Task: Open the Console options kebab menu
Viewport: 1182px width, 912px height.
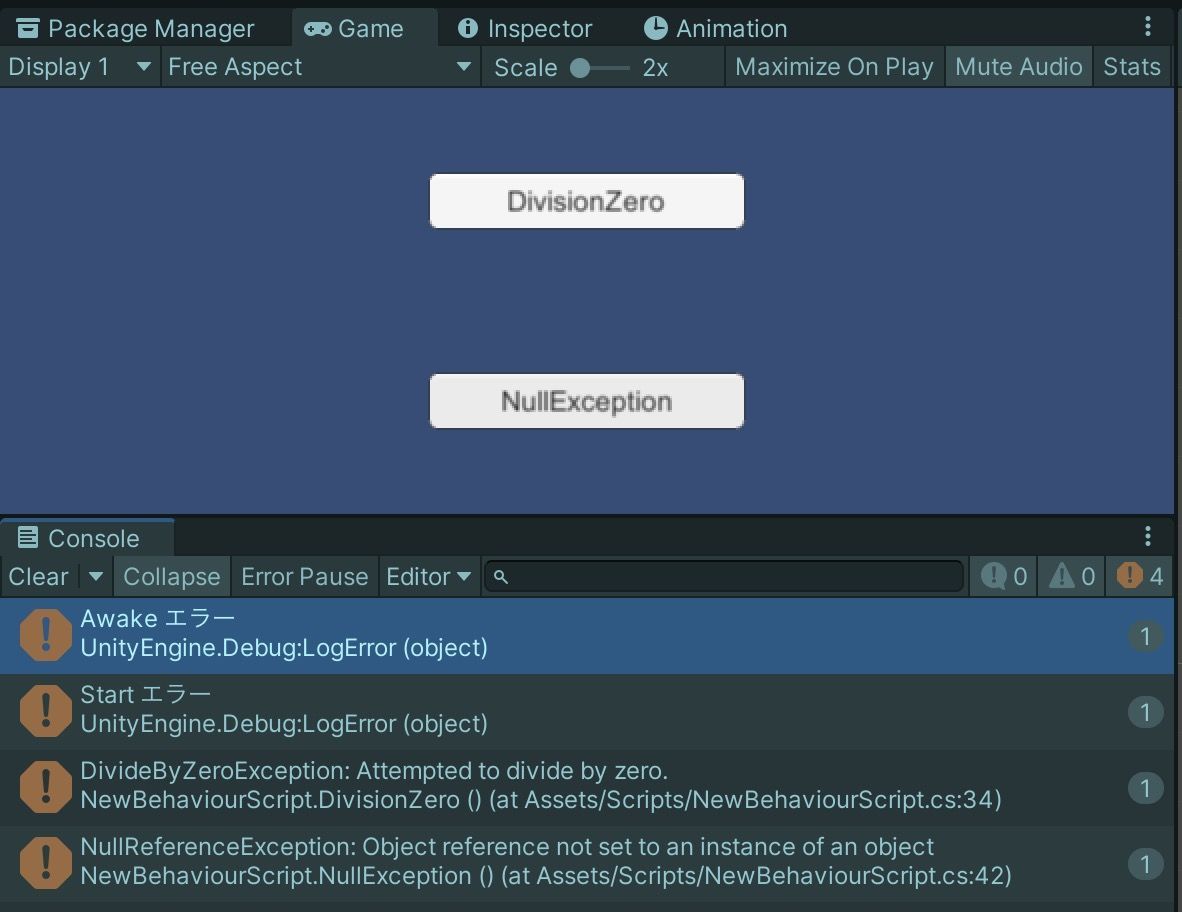Action: tap(1147, 537)
